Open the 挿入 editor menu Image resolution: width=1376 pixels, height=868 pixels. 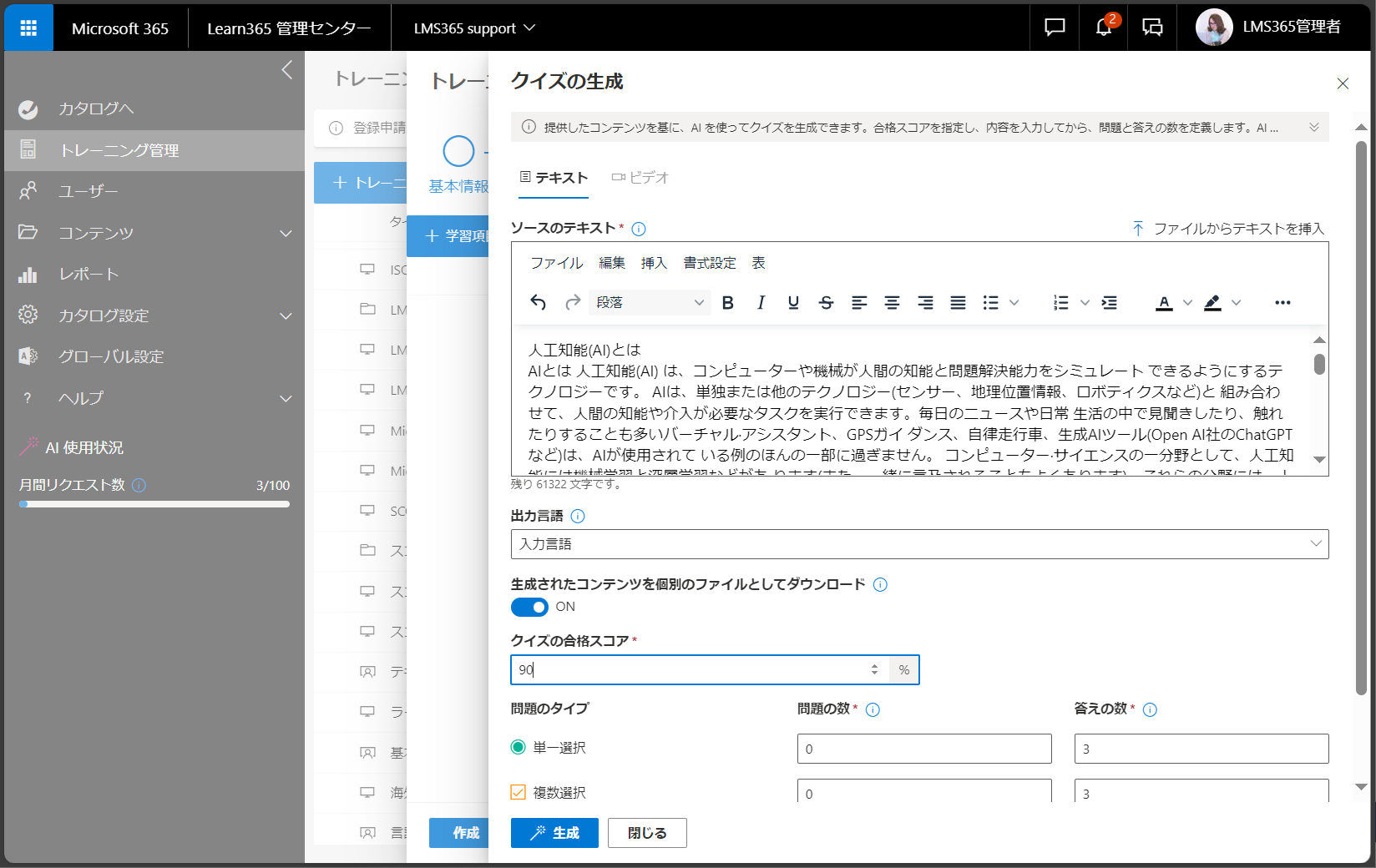pos(654,263)
